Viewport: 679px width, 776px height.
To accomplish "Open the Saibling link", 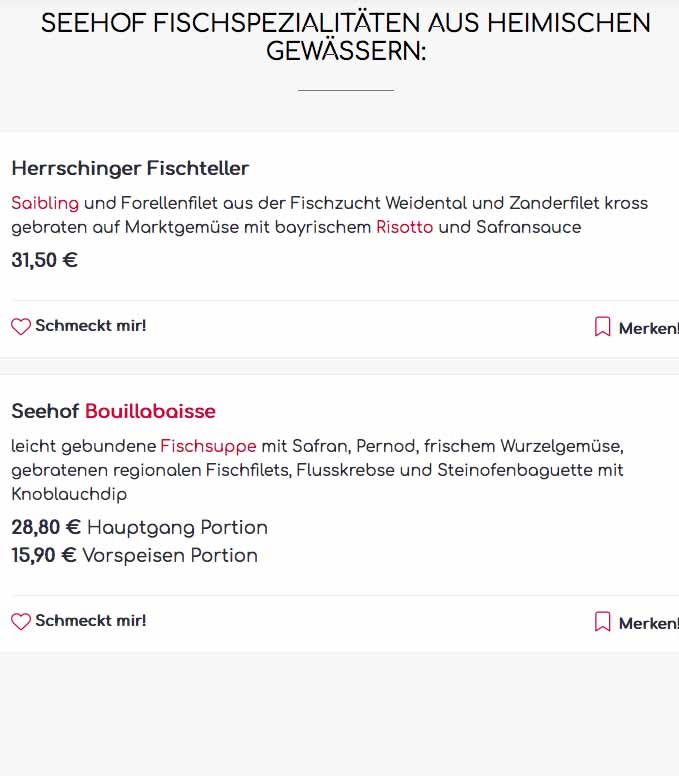I will point(45,203).
